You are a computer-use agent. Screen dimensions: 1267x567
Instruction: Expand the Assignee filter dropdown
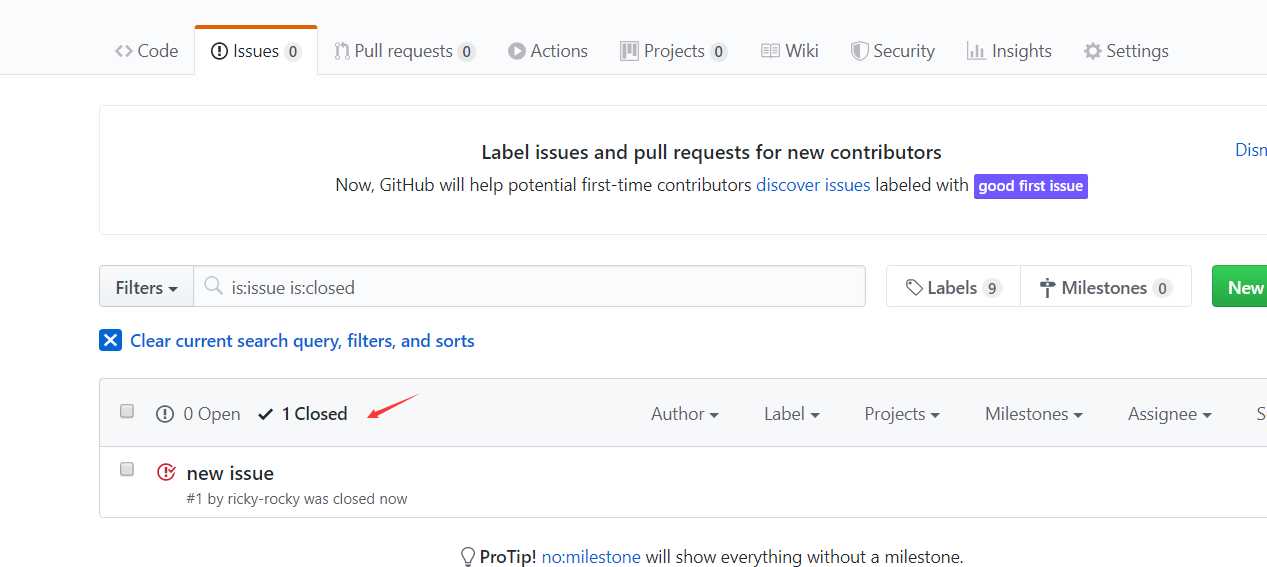(x=1170, y=414)
